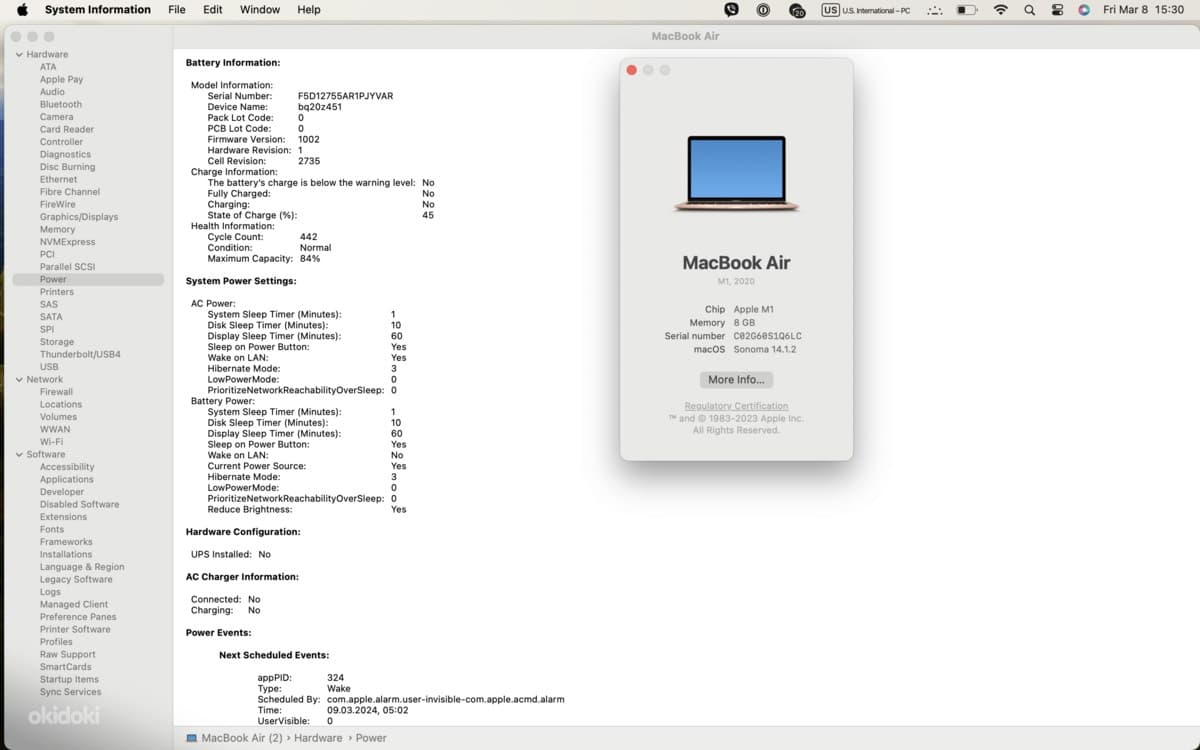This screenshot has width=1200, height=750.
Task: Click the Maximum Capacity value 84%
Action: pos(310,259)
